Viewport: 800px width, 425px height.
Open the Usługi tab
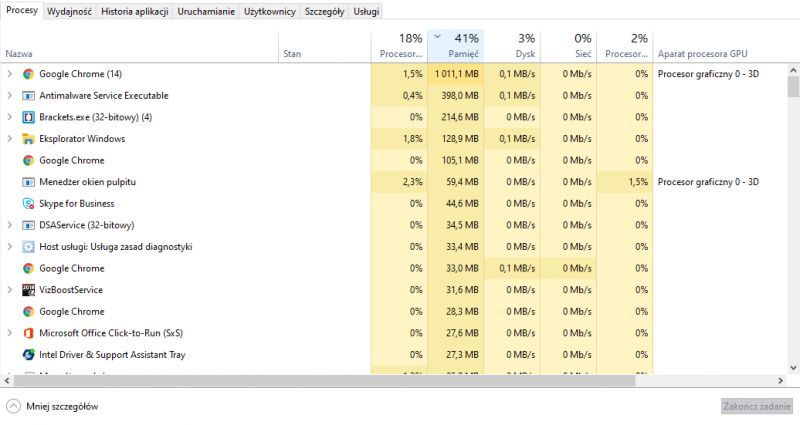click(366, 11)
